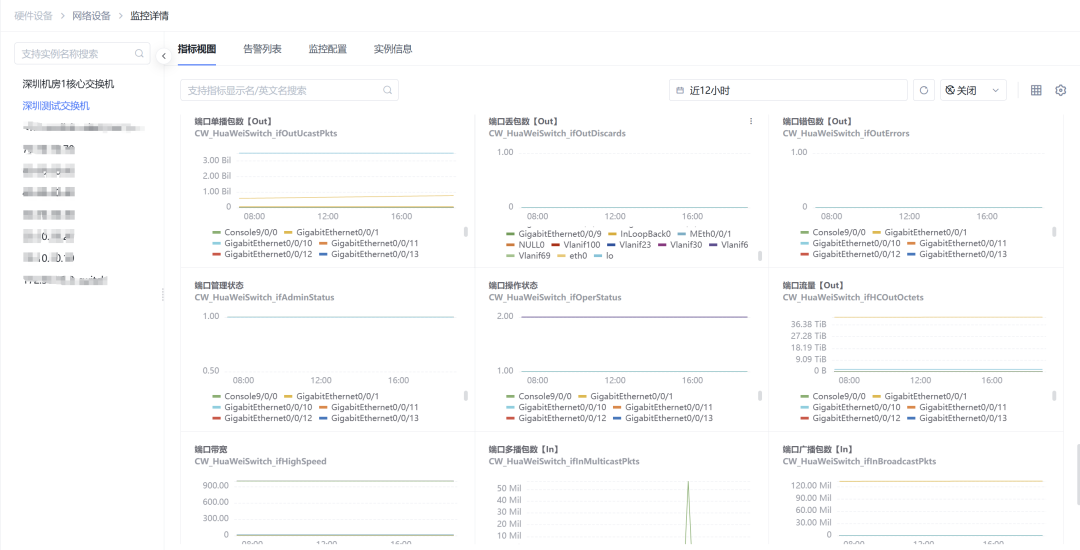This screenshot has width=1080, height=550.
Task: Collapse the left instance panel arrow
Action: click(164, 56)
